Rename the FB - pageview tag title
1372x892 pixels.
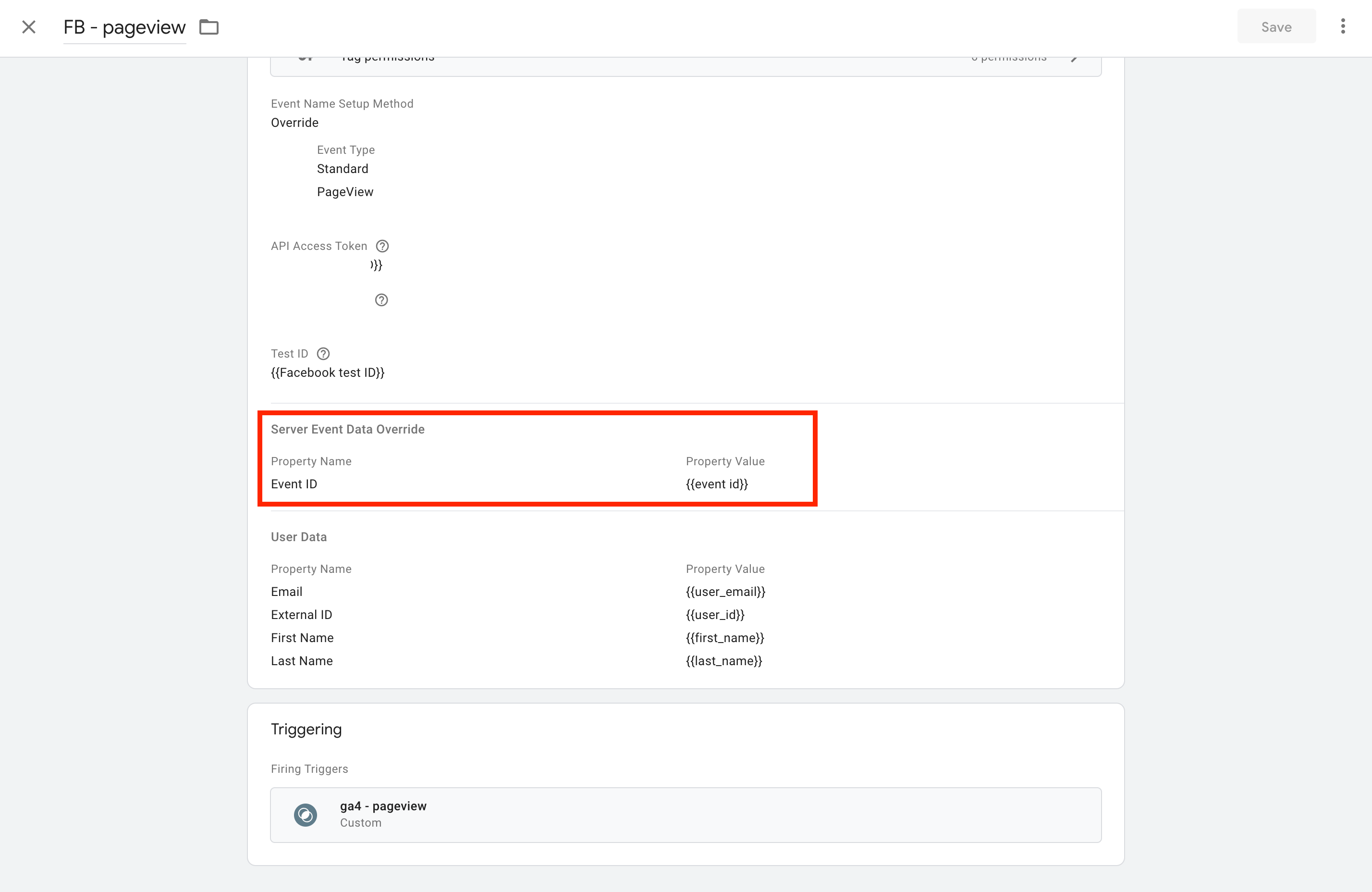tap(124, 26)
